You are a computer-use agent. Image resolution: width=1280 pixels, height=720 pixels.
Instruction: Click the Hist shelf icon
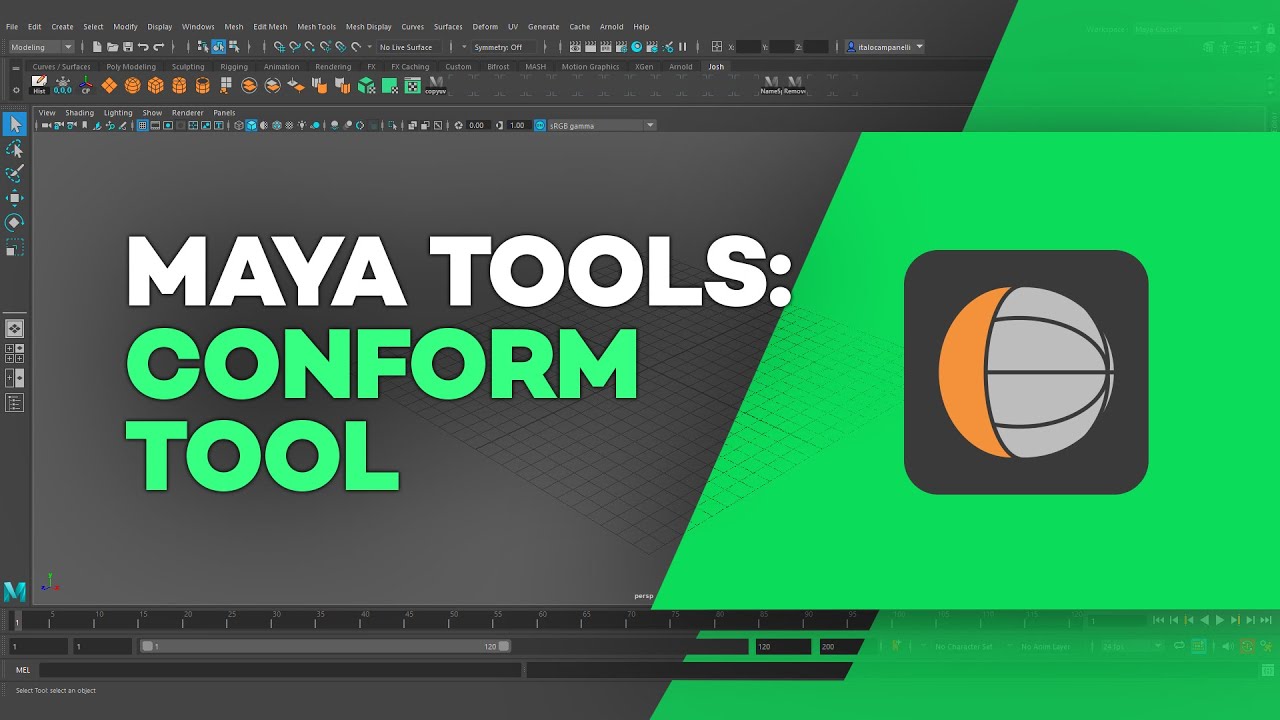(39, 85)
